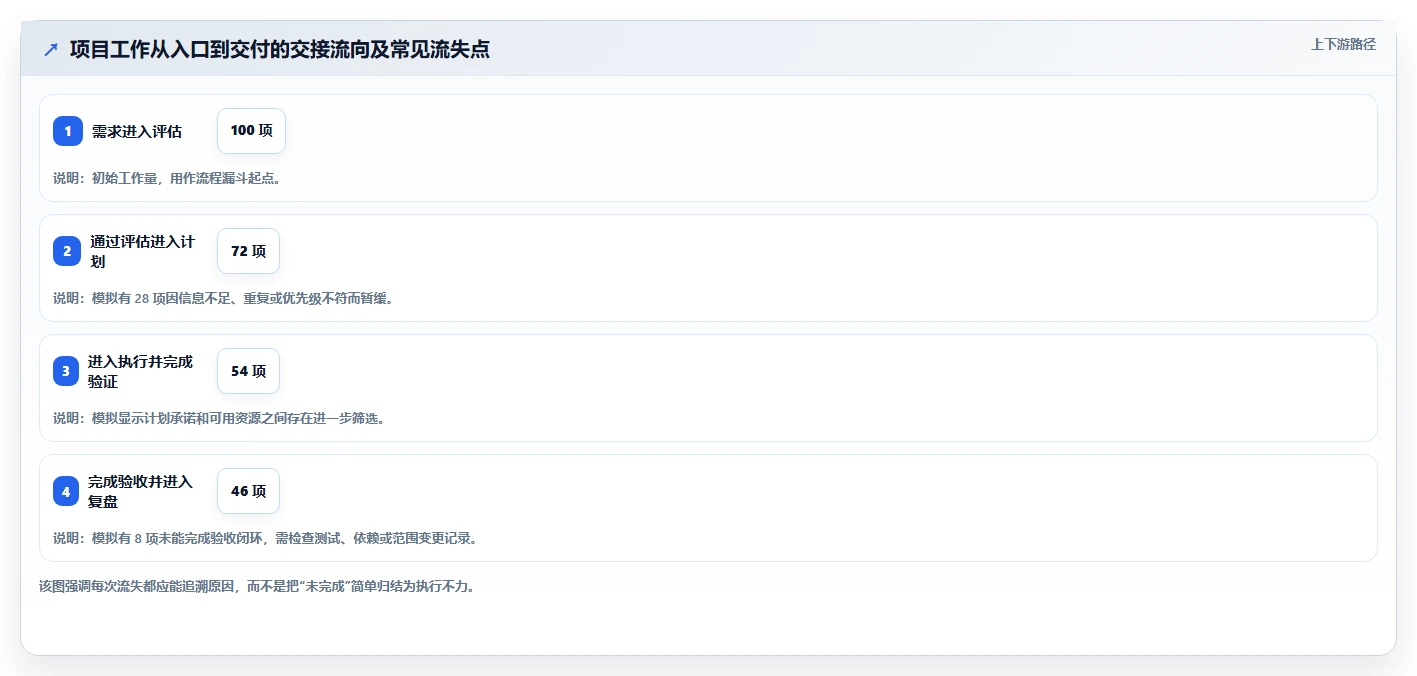Viewport: 1417px width, 676px height.
Task: Click the footer text 该图强调每次流失都应能追溯原因
Action: [x=257, y=586]
